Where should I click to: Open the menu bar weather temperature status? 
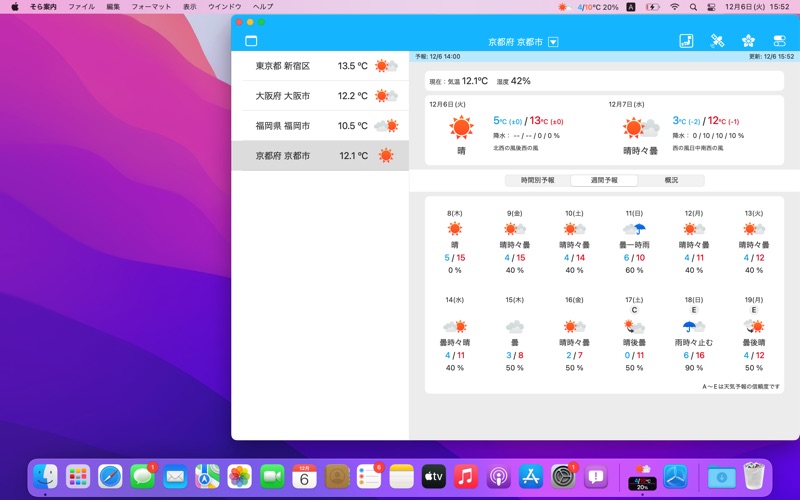[x=589, y=7]
